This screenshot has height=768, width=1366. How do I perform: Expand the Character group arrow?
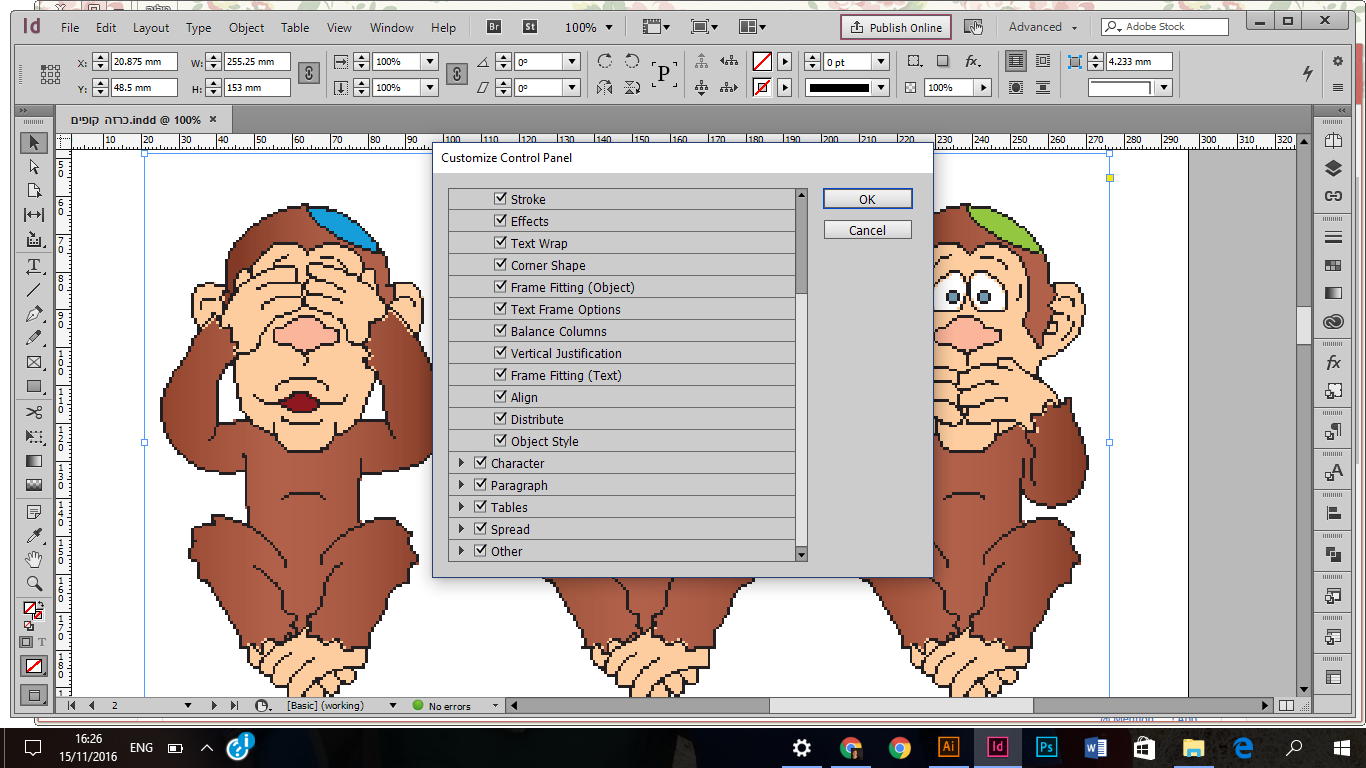coord(461,463)
